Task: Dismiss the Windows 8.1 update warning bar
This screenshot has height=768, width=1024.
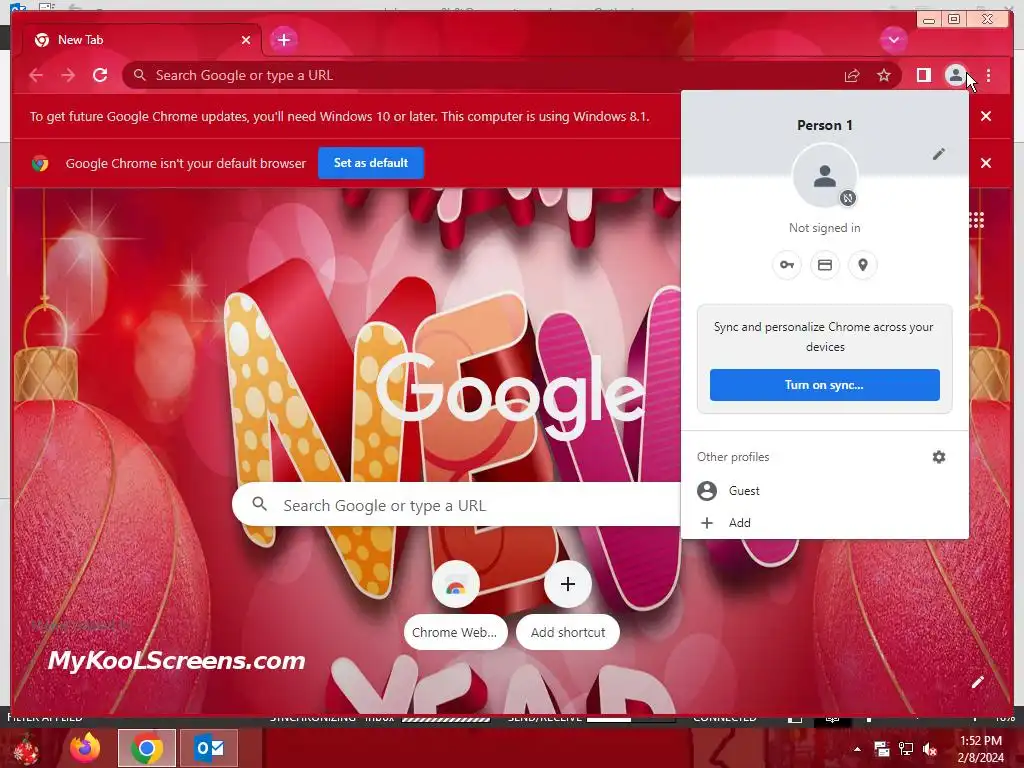Action: tap(986, 116)
